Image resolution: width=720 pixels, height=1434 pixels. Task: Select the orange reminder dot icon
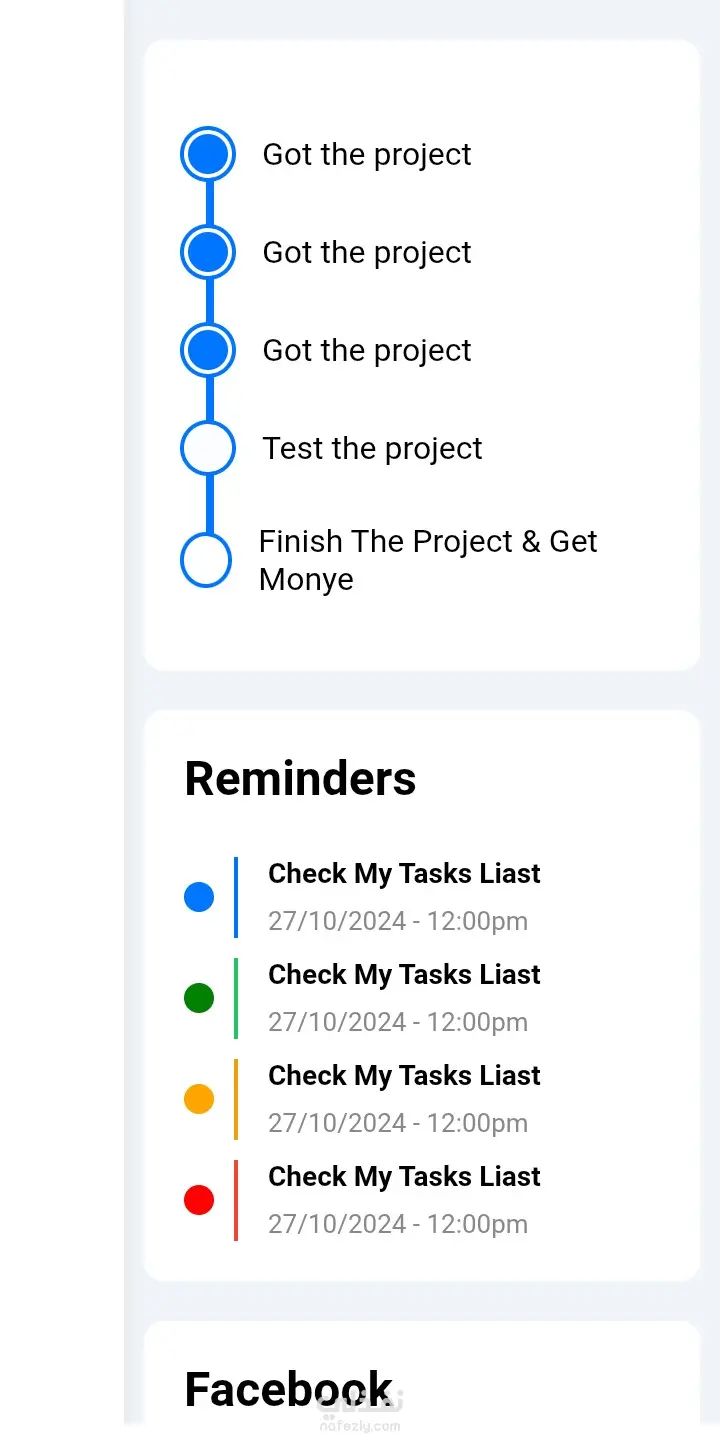coord(199,1099)
